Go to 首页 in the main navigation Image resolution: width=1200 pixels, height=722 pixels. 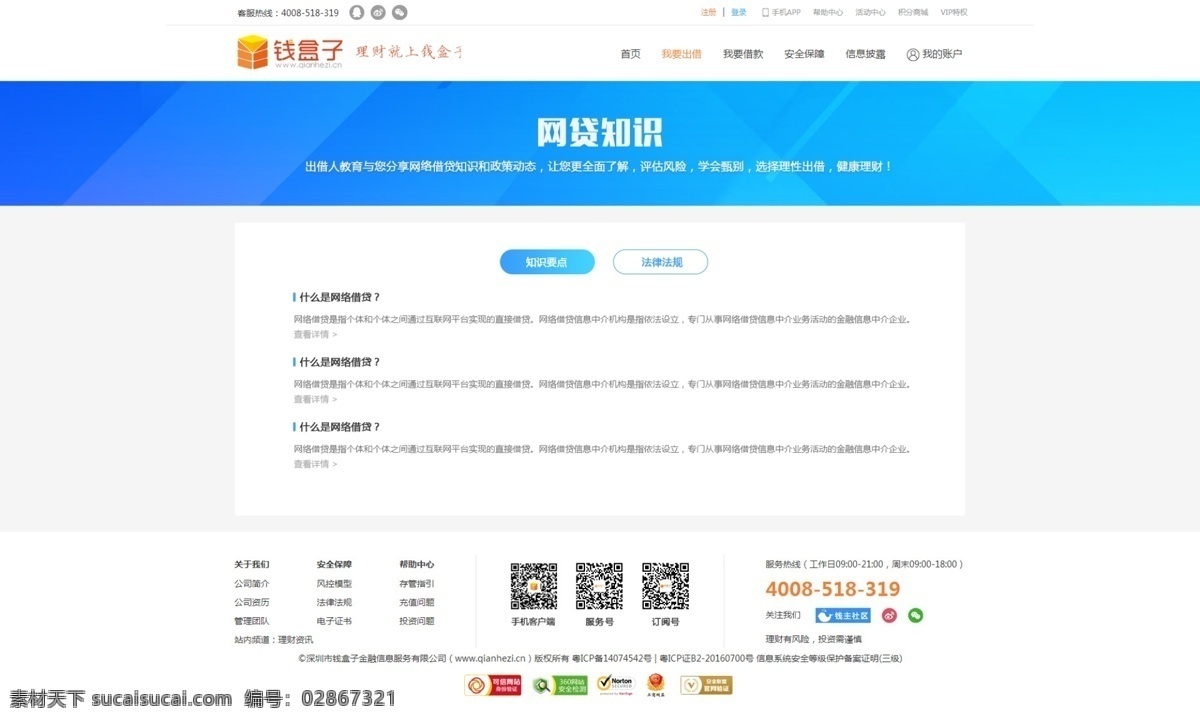click(630, 54)
